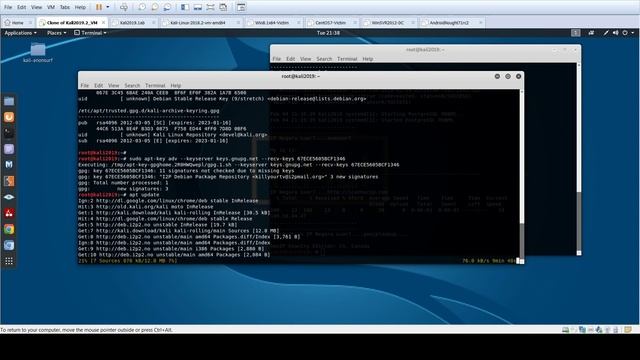Click the send Ctrl+Alt+Del toolbar icon
Screen dimensions: 640x360
click(x=124, y=7)
